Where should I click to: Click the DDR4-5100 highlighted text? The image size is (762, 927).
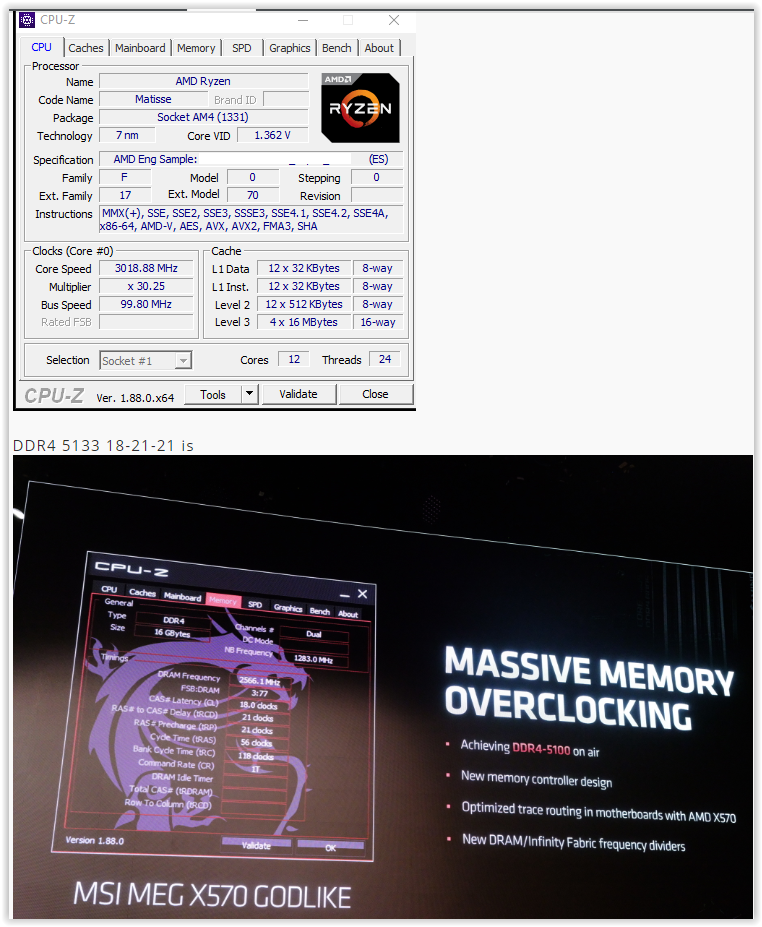tap(541, 749)
